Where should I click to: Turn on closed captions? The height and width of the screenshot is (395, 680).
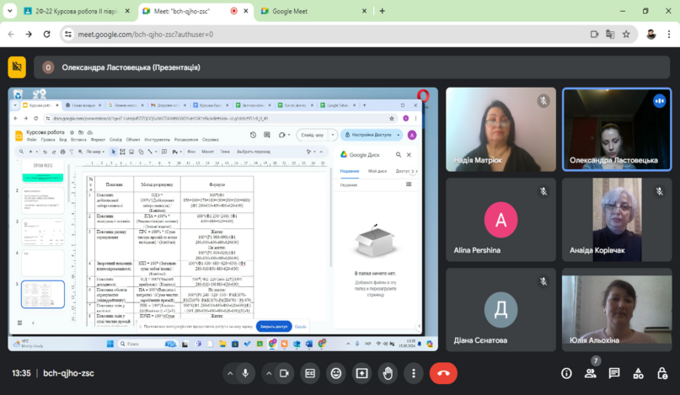(310, 373)
